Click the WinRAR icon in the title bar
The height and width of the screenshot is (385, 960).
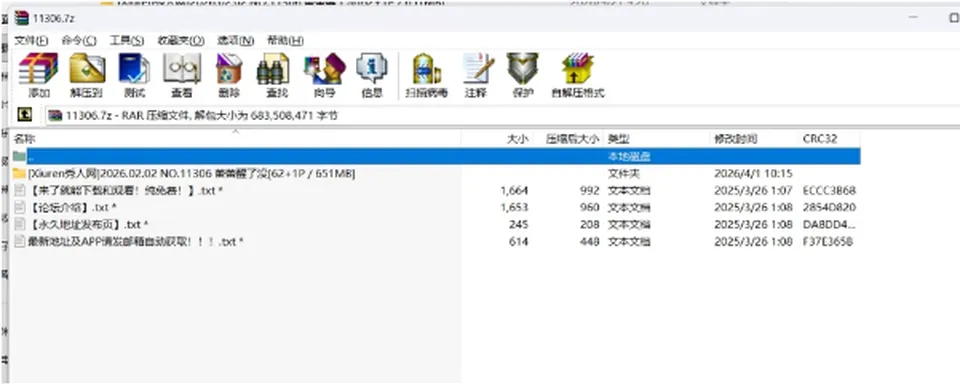coord(22,17)
